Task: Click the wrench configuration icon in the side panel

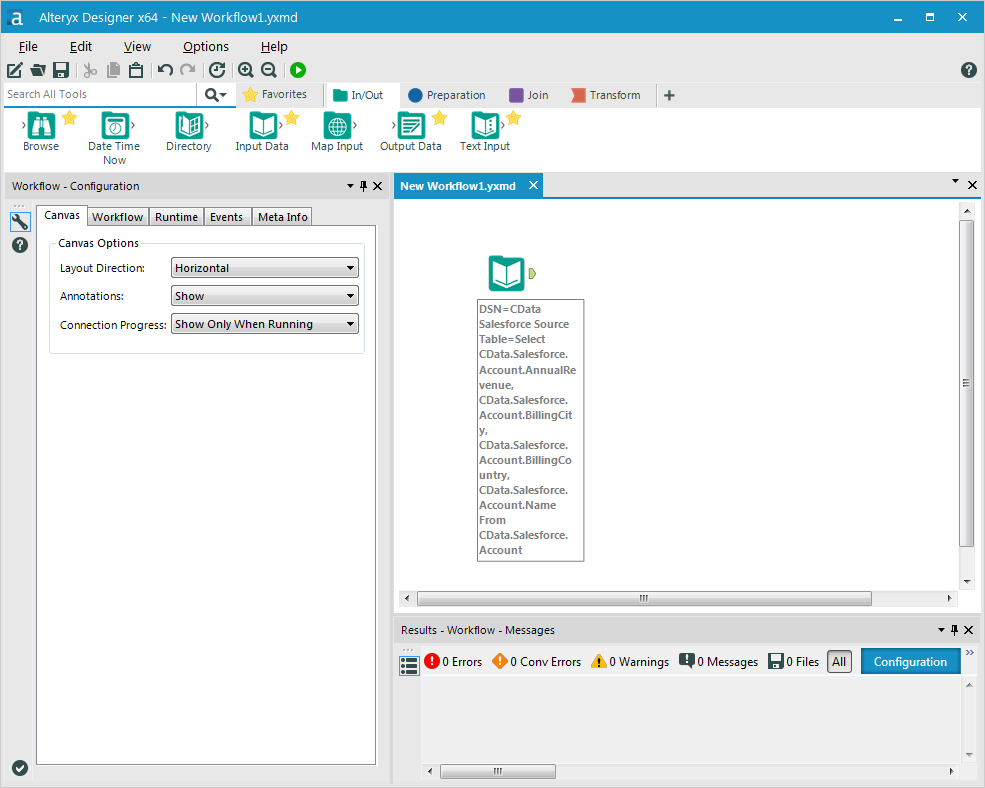Action: [20, 221]
